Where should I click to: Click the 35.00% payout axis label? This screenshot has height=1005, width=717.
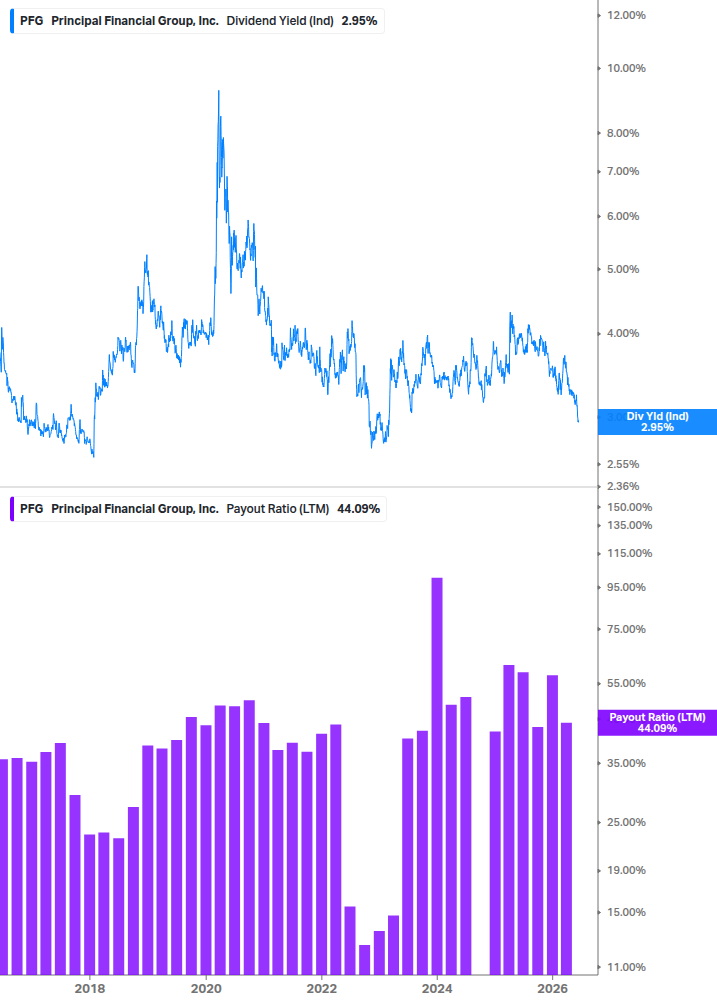[626, 763]
